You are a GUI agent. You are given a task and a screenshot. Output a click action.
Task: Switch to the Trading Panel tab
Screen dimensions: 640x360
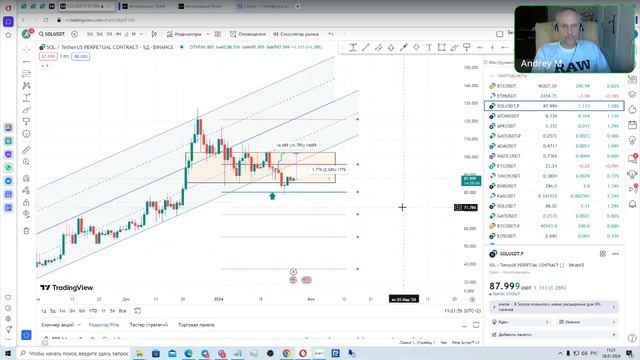(196, 325)
